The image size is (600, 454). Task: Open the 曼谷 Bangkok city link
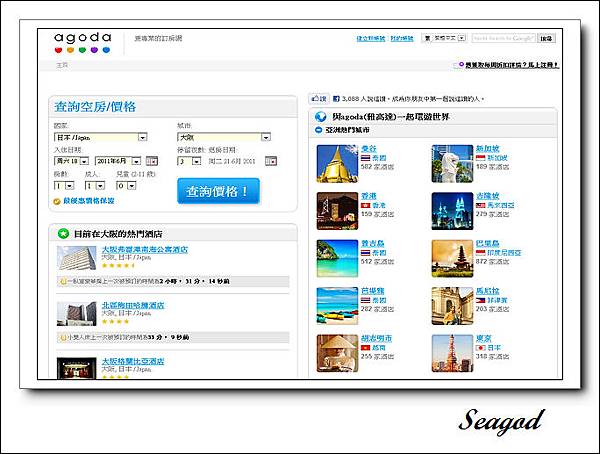[x=369, y=149]
